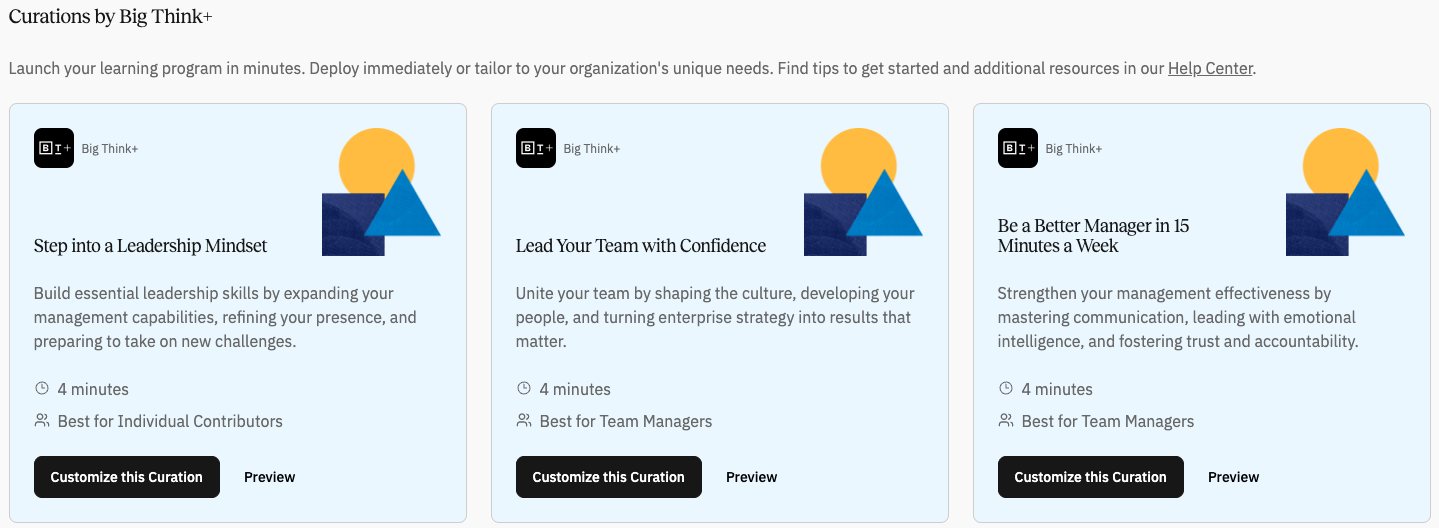Image resolution: width=1439 pixels, height=528 pixels.
Task: Open the Step into a Leadership Mindset title
Action: 151,246
